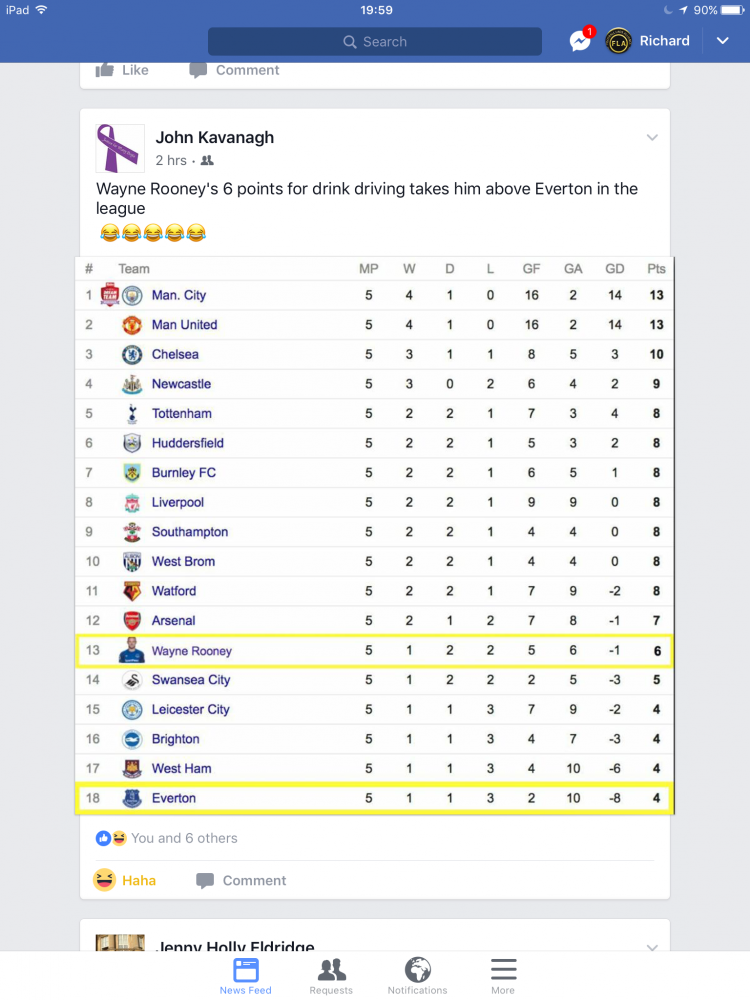Viewport: 750px width, 1000px height.
Task: Comment on the previous post above
Action: (235, 70)
